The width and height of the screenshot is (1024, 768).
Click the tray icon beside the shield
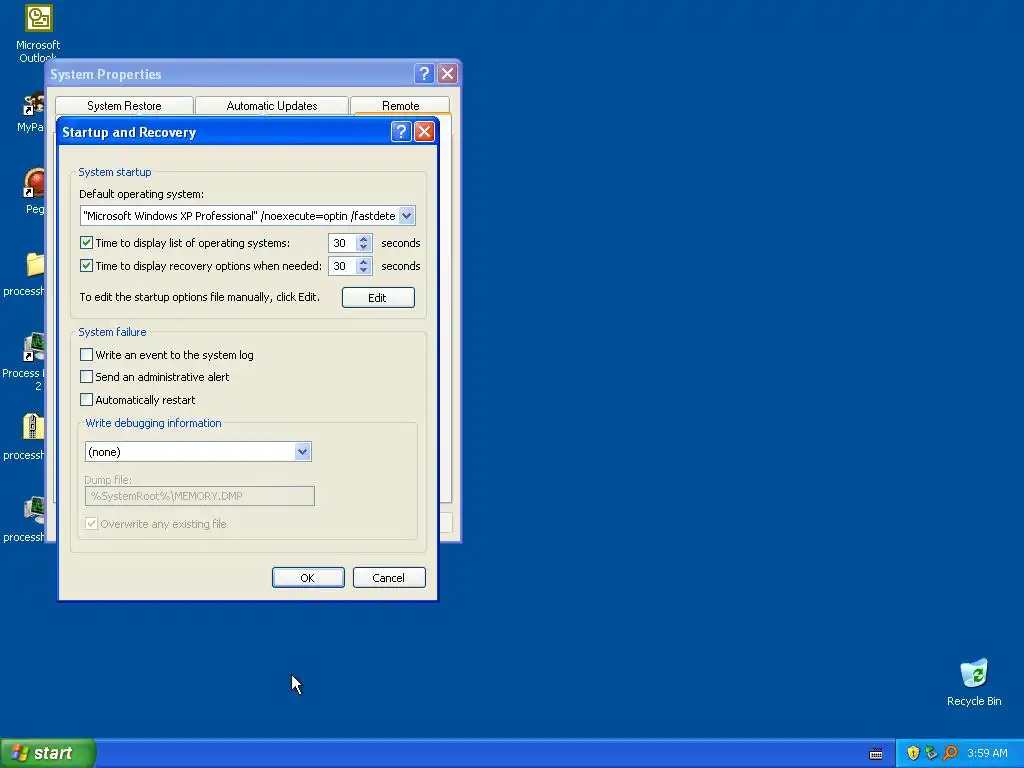click(931, 753)
